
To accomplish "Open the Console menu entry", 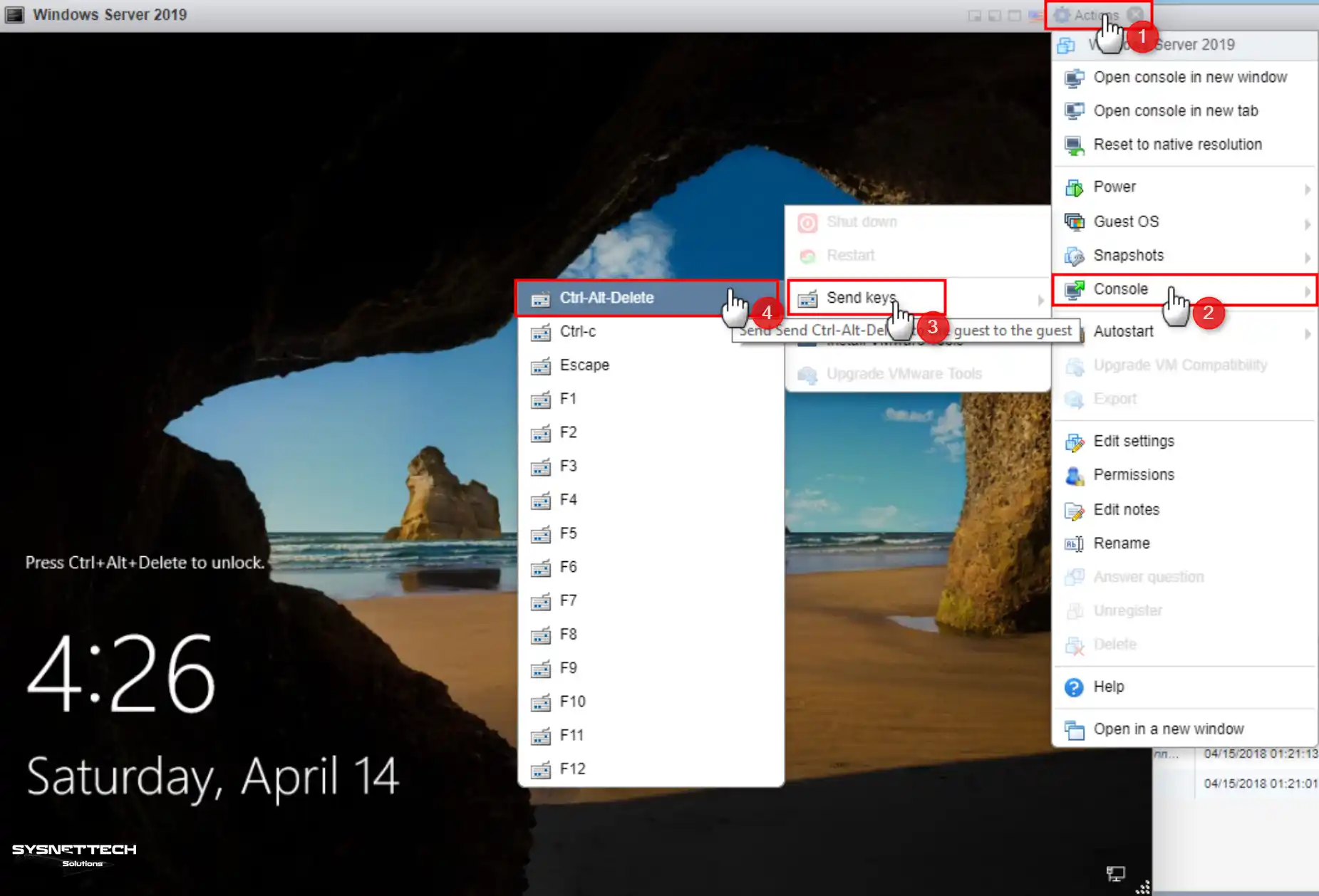I will [x=1184, y=290].
